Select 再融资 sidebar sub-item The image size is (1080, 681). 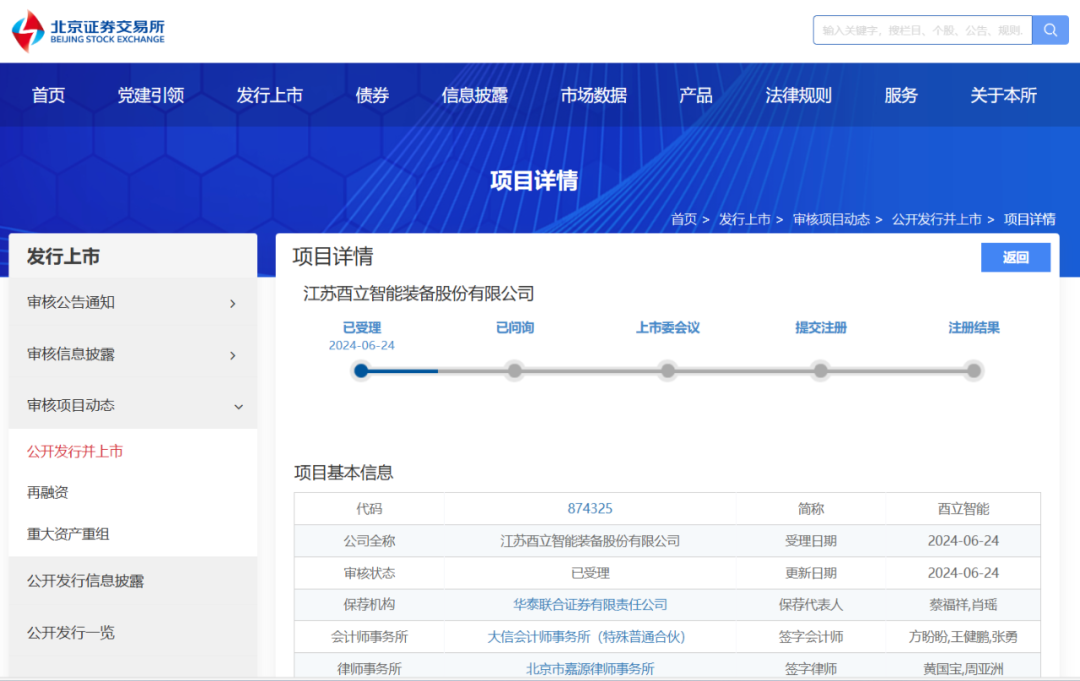[x=48, y=492]
